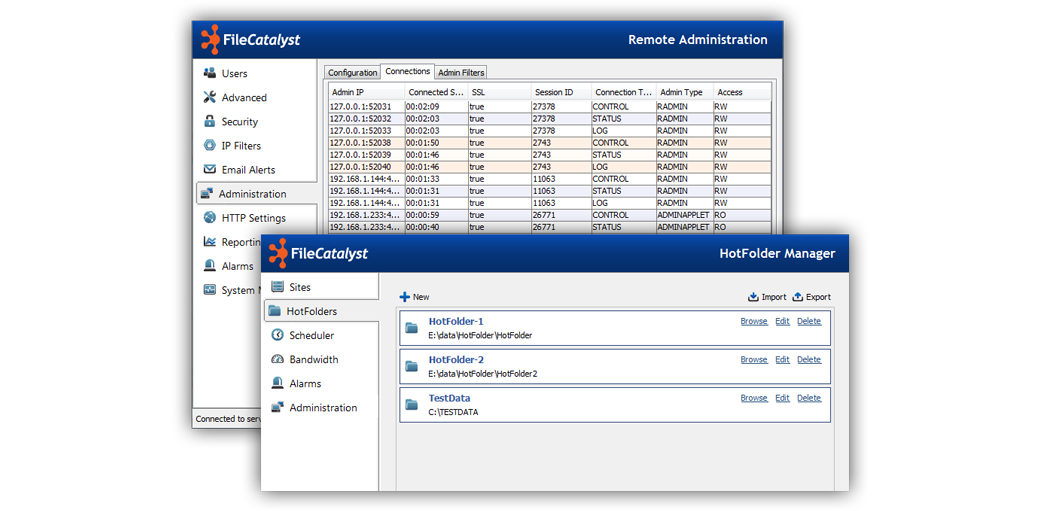
Task: Sort by Admin IP column header
Action: (x=366, y=92)
